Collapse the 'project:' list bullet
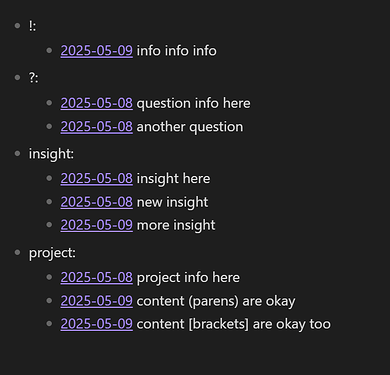 18,252
